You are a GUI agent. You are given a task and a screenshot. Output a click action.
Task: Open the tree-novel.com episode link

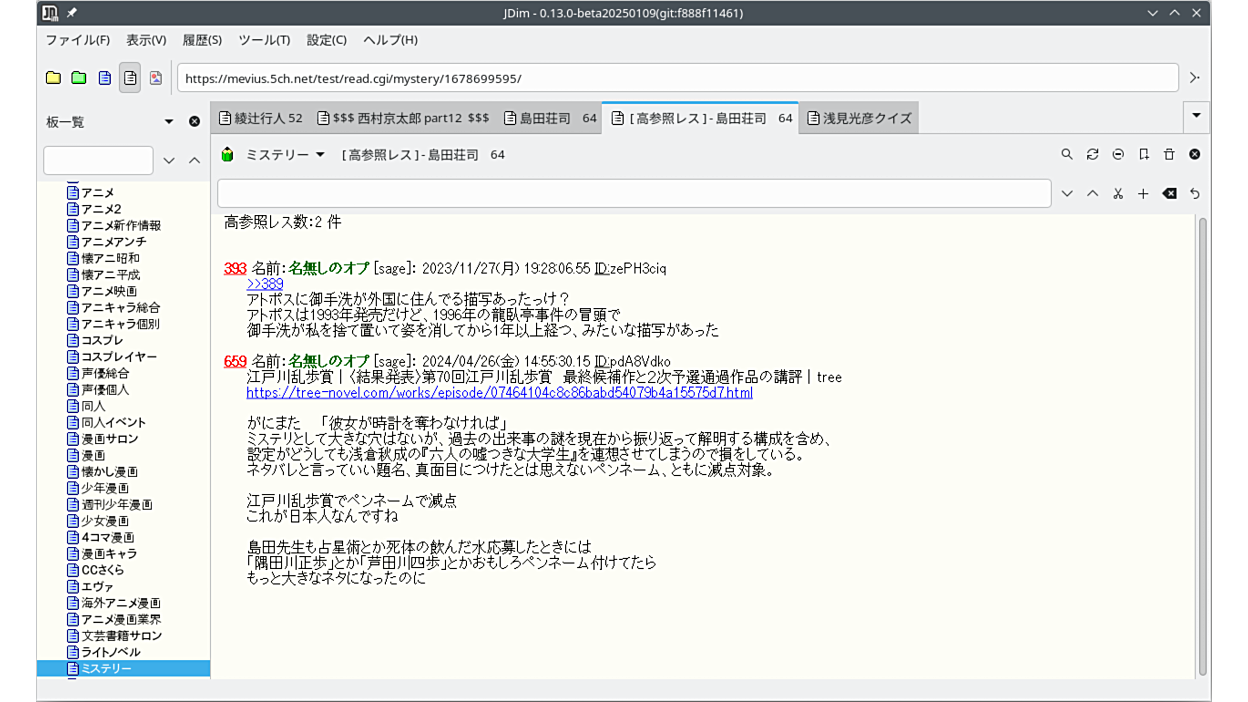(499, 393)
